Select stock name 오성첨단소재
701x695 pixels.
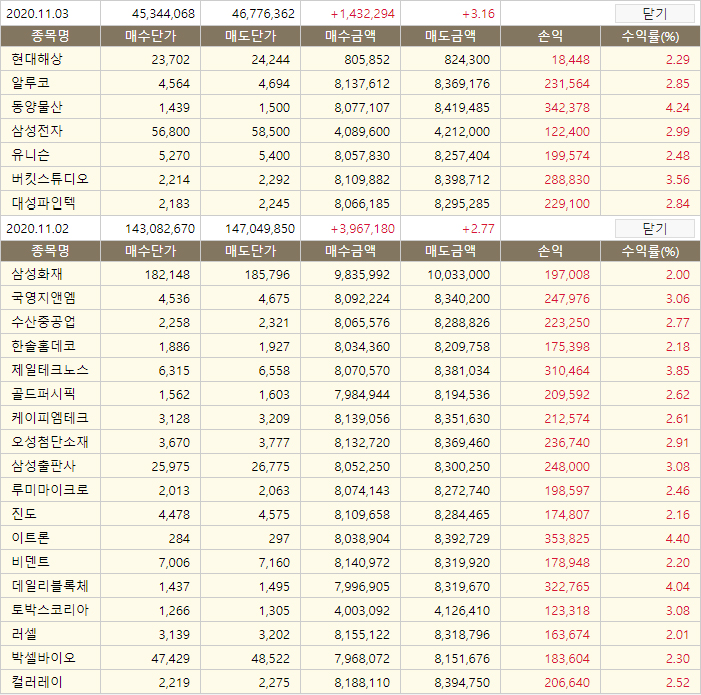coord(50,442)
